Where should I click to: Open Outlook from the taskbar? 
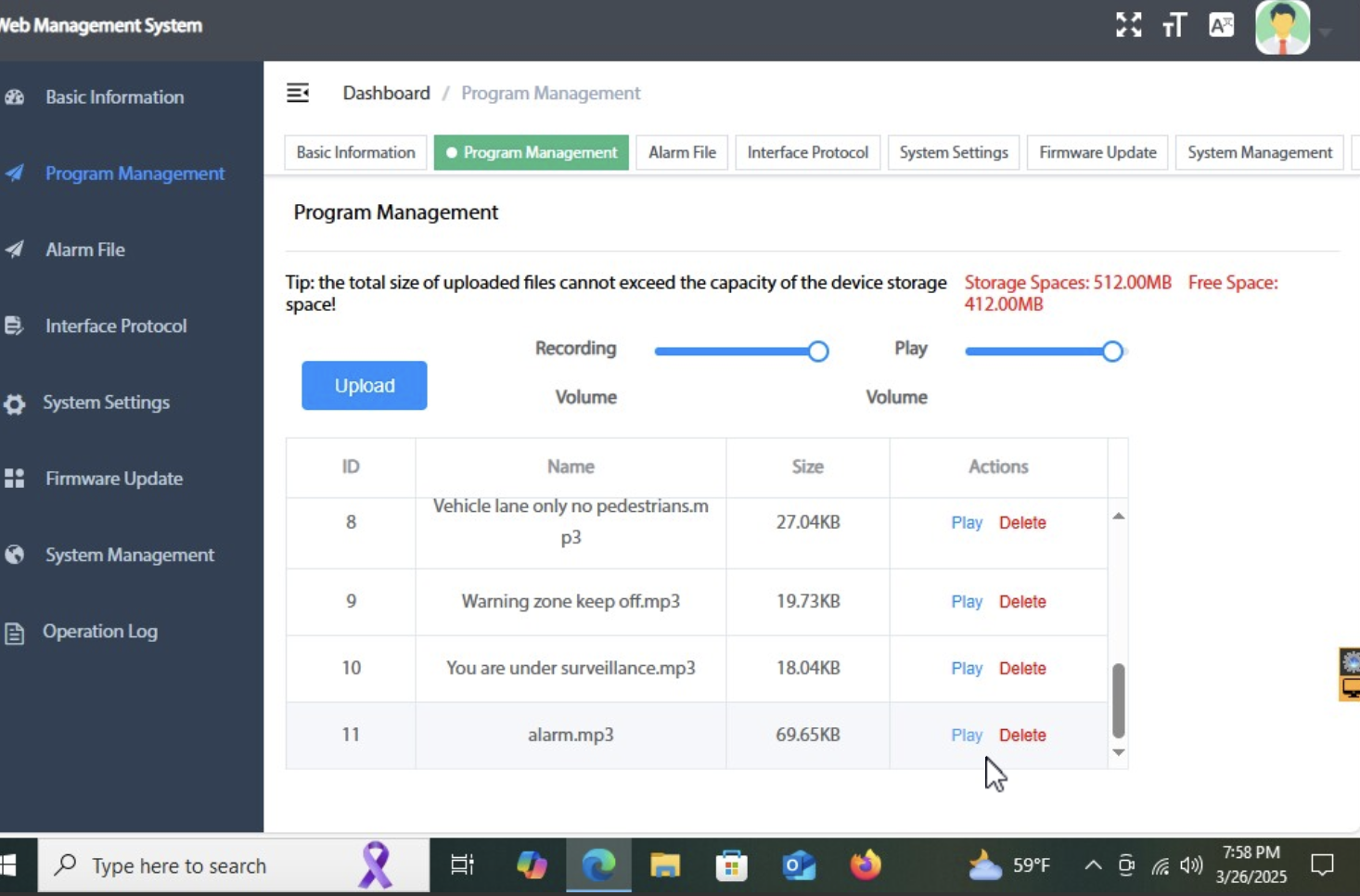pos(799,865)
